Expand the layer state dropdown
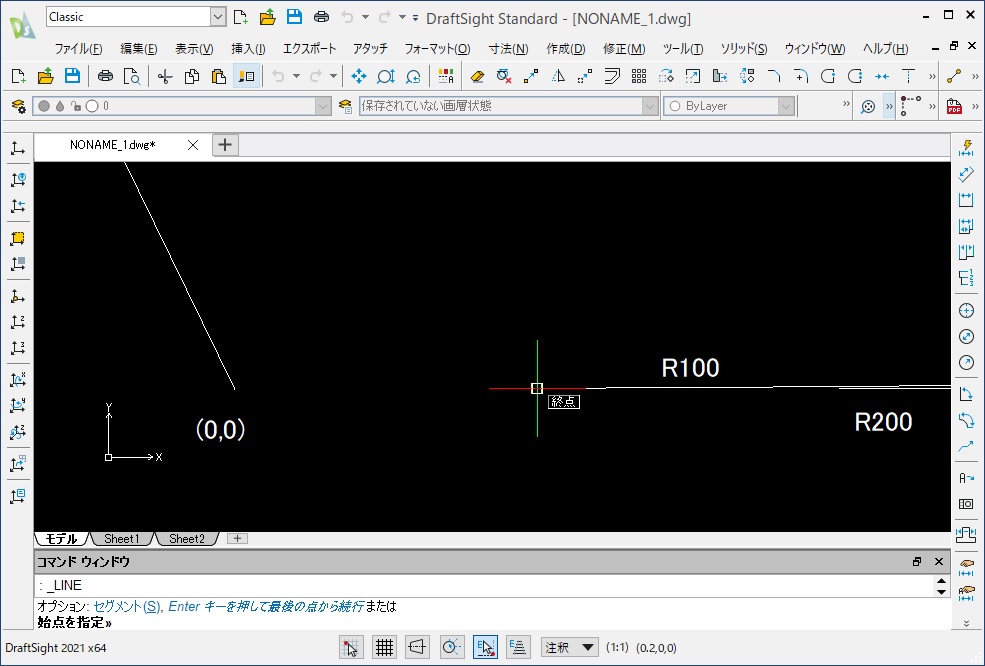 (650, 106)
